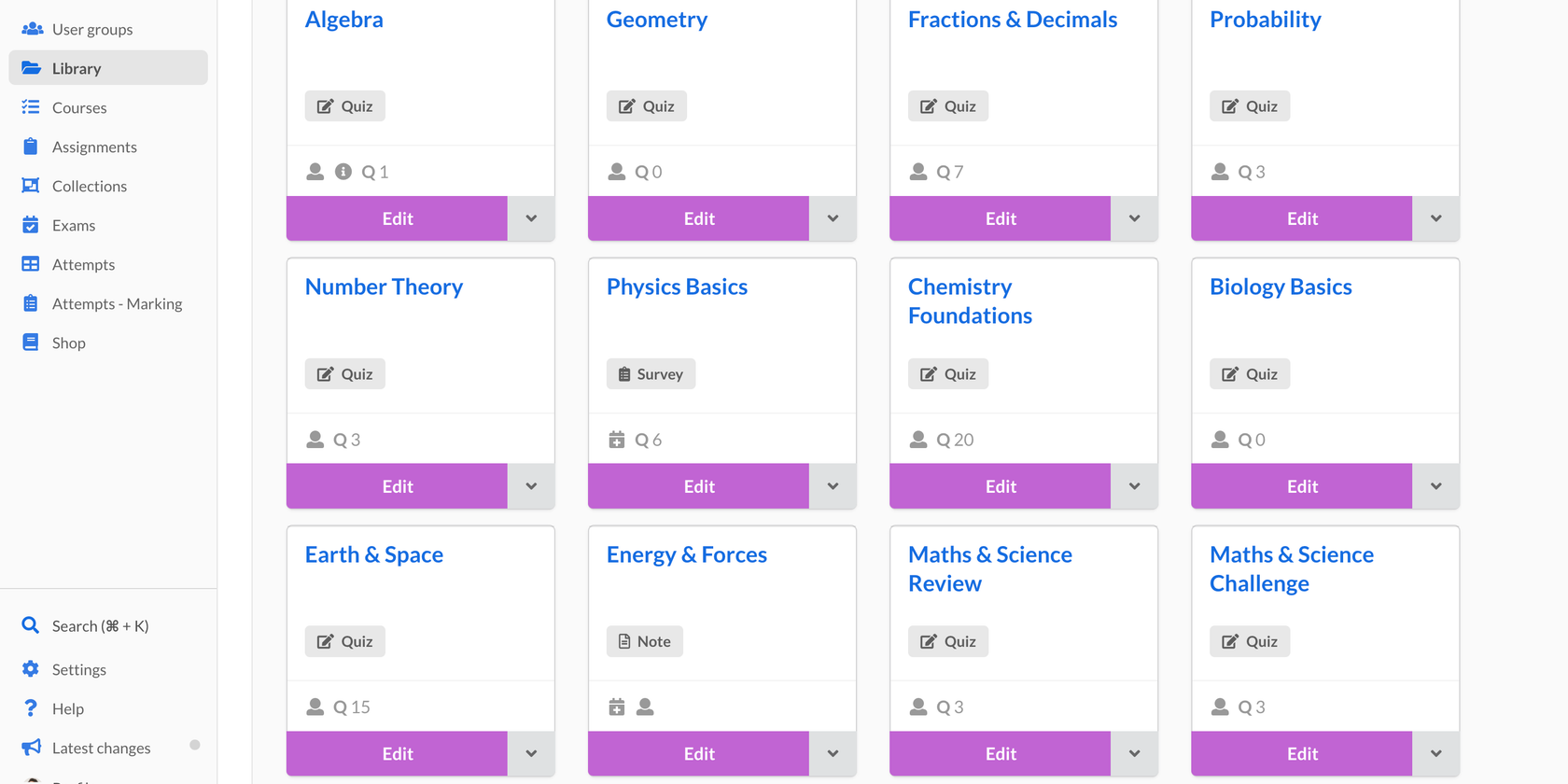Image resolution: width=1568 pixels, height=784 pixels.
Task: Click the Shop icon in the sidebar
Action: click(x=31, y=343)
